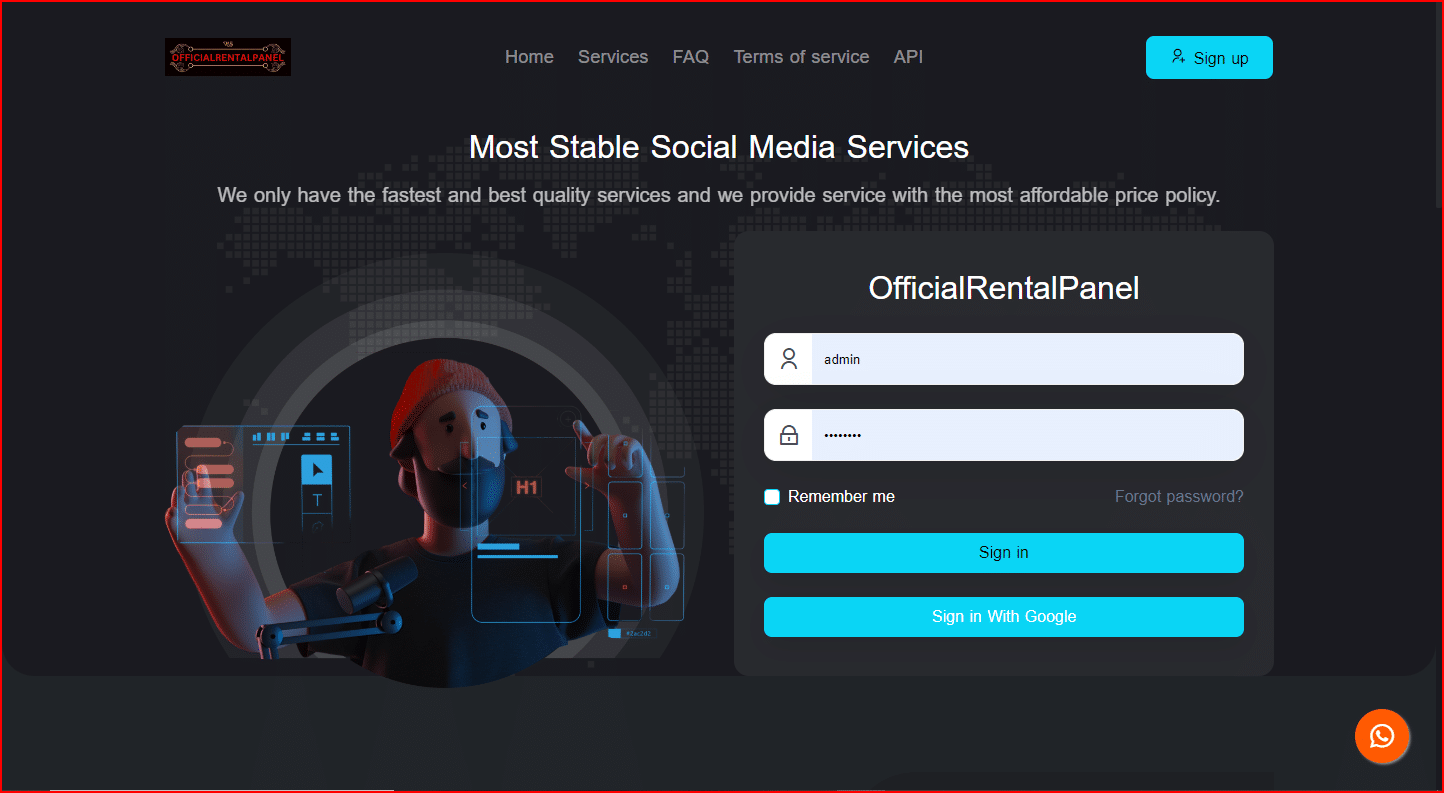This screenshot has height=793, width=1444.
Task: Follow the Forgot password? link
Action: [1179, 497]
